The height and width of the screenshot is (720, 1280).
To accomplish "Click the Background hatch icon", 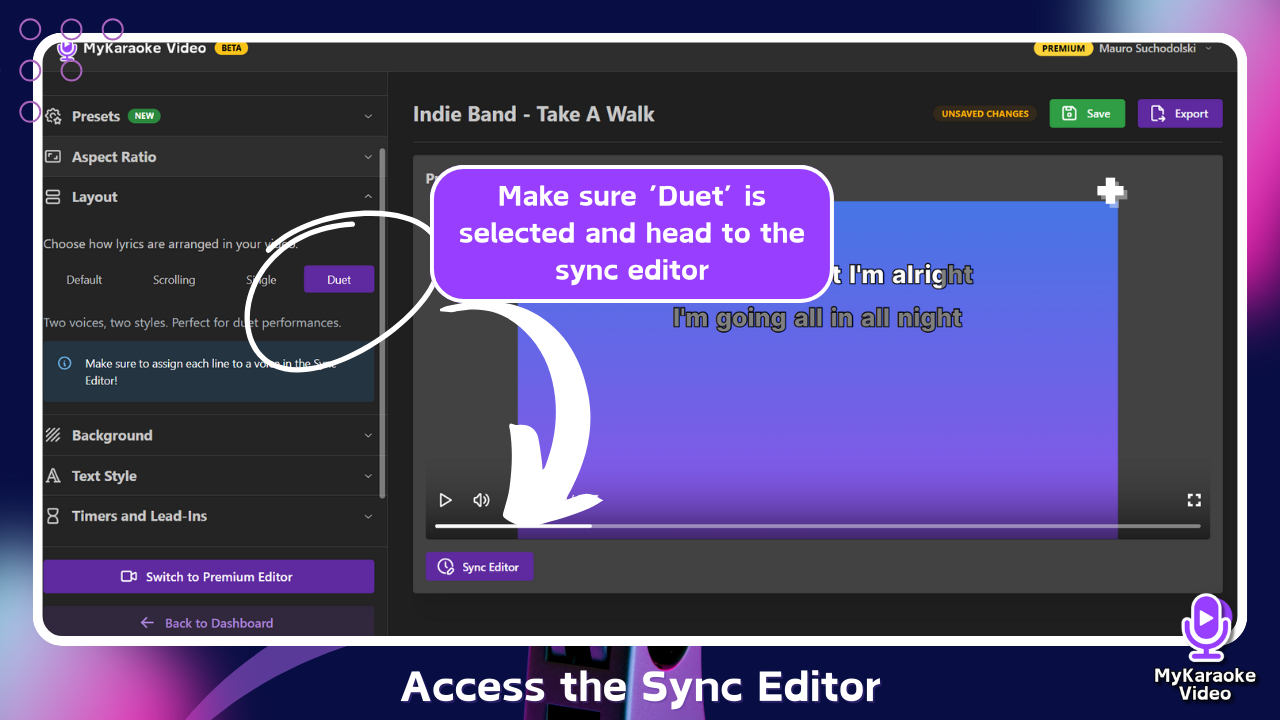I will pos(53,435).
